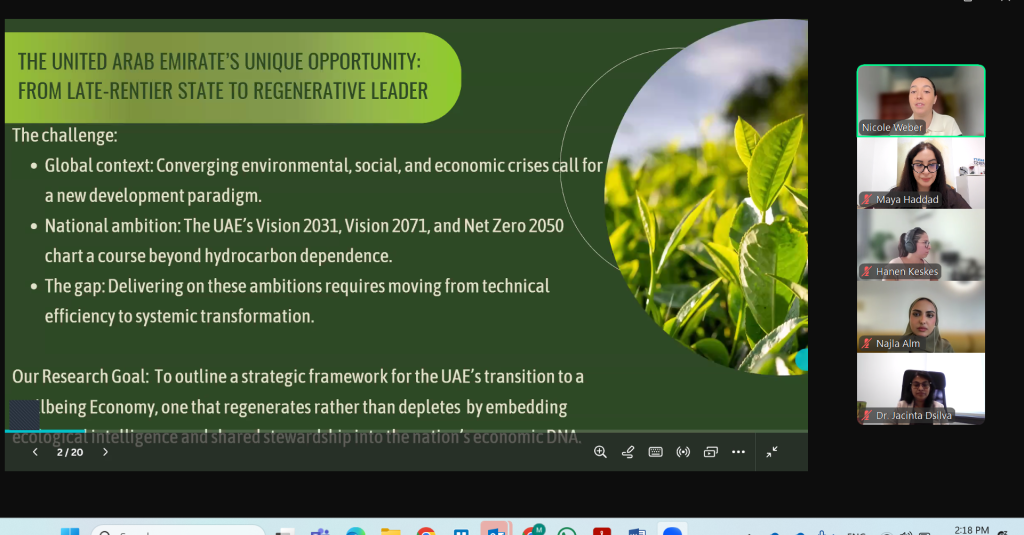Click the taskbar Search box
The height and width of the screenshot is (535, 1024).
[x=178, y=531]
